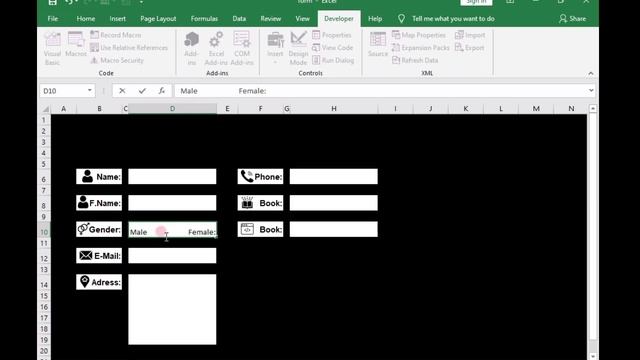Select row 10 header
Image resolution: width=640 pixels, height=360 pixels.
click(44, 229)
